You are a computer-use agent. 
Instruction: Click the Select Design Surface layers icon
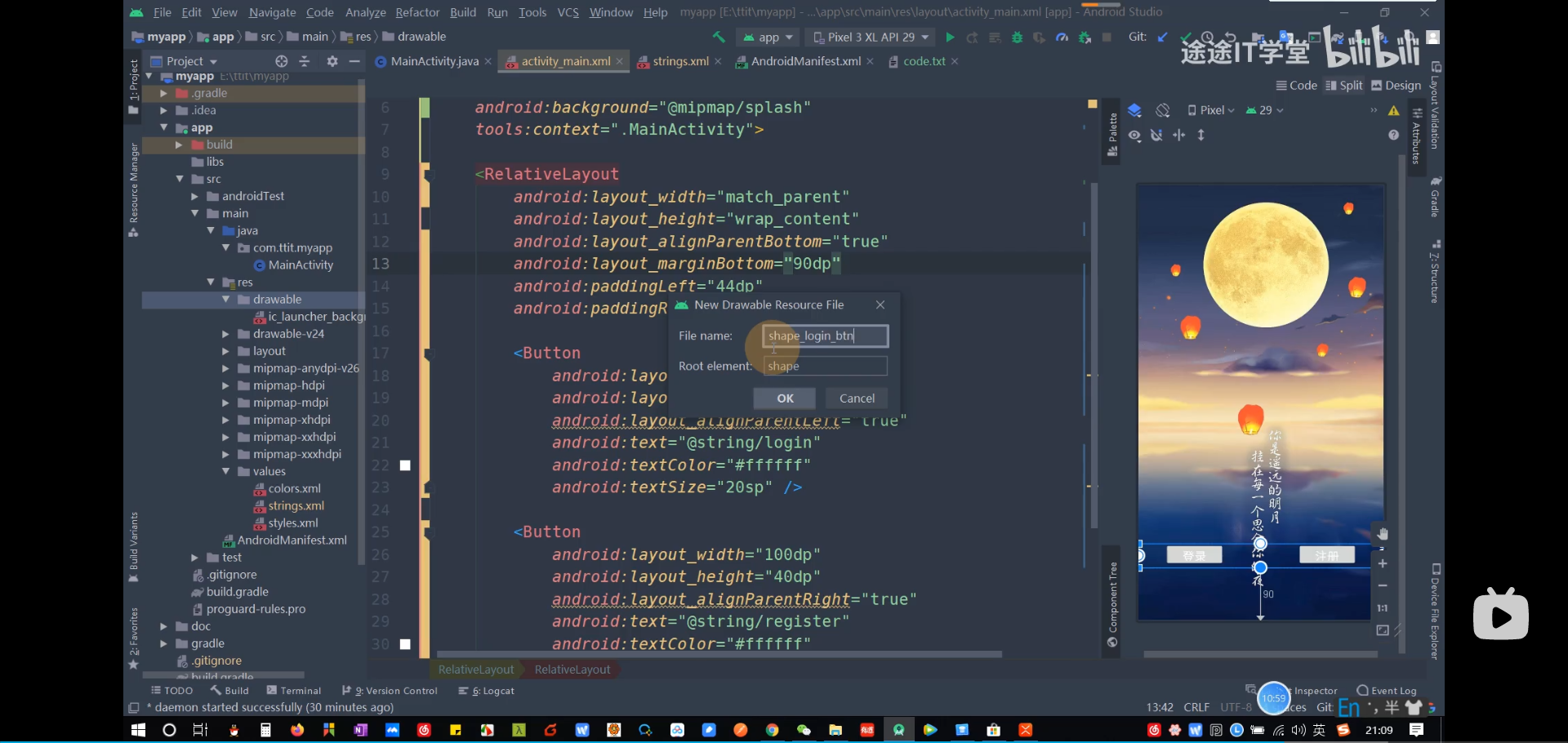click(x=1134, y=110)
